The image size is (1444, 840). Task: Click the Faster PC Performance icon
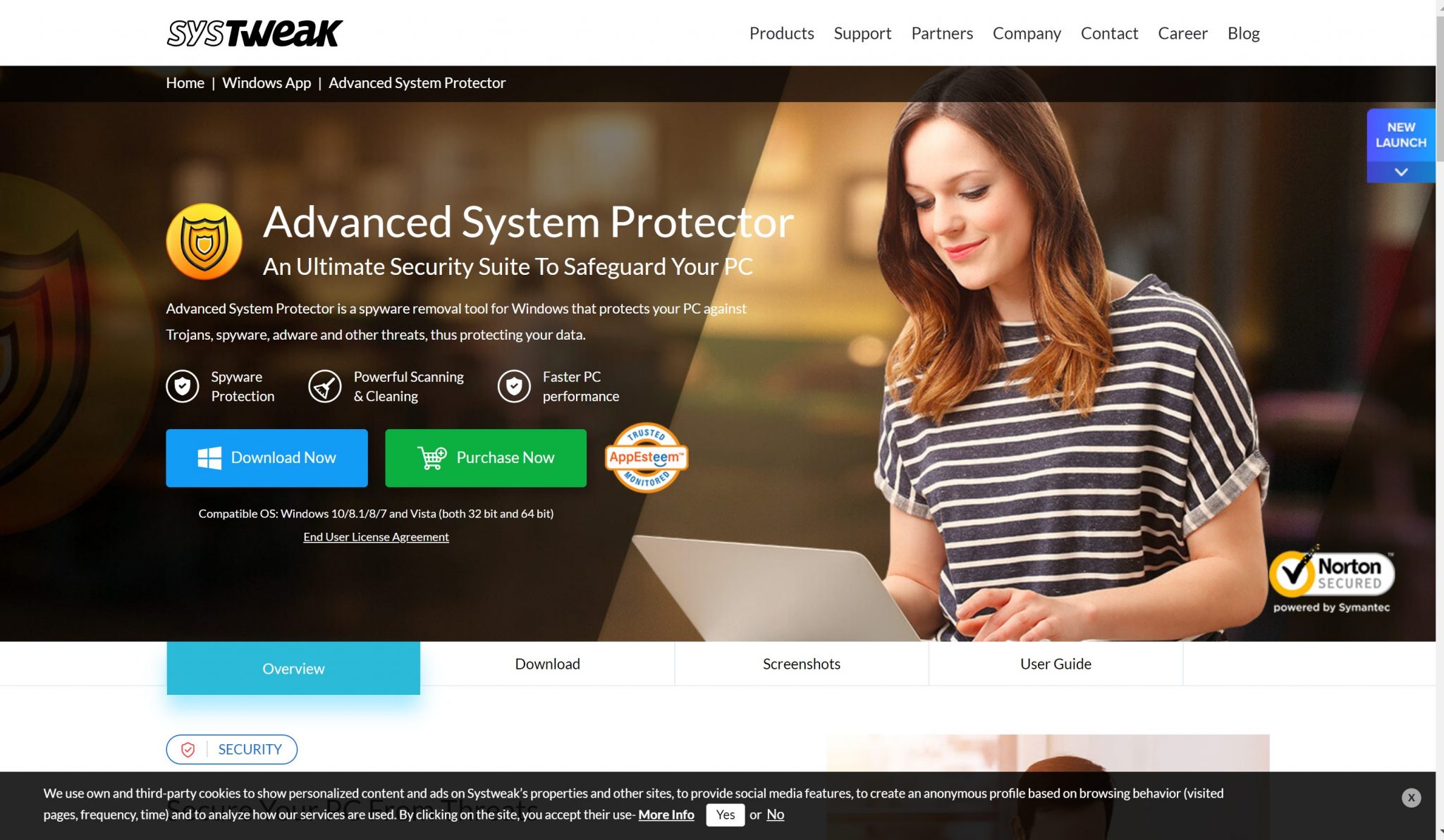click(x=514, y=386)
